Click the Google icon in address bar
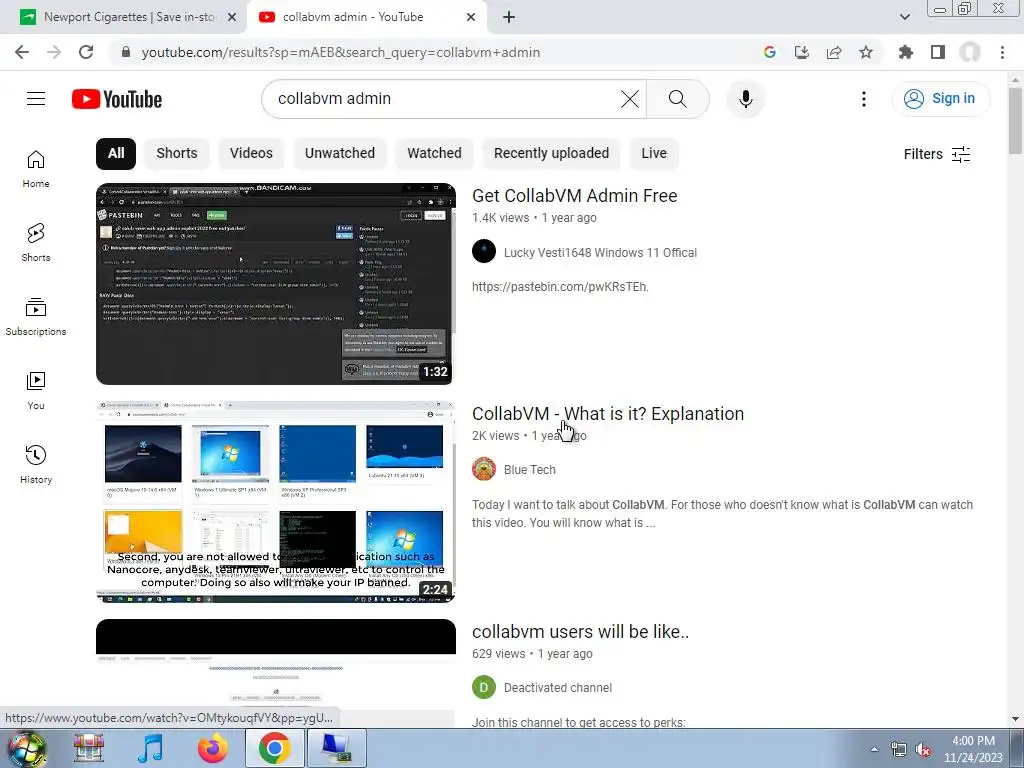Screen dimensions: 1024x768 pos(770,52)
